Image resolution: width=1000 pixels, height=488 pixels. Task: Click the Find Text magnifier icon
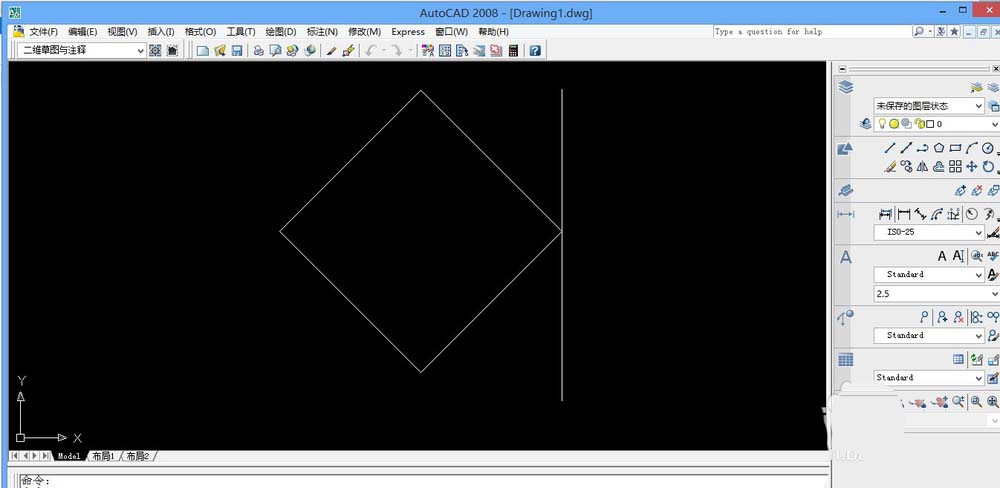976,256
